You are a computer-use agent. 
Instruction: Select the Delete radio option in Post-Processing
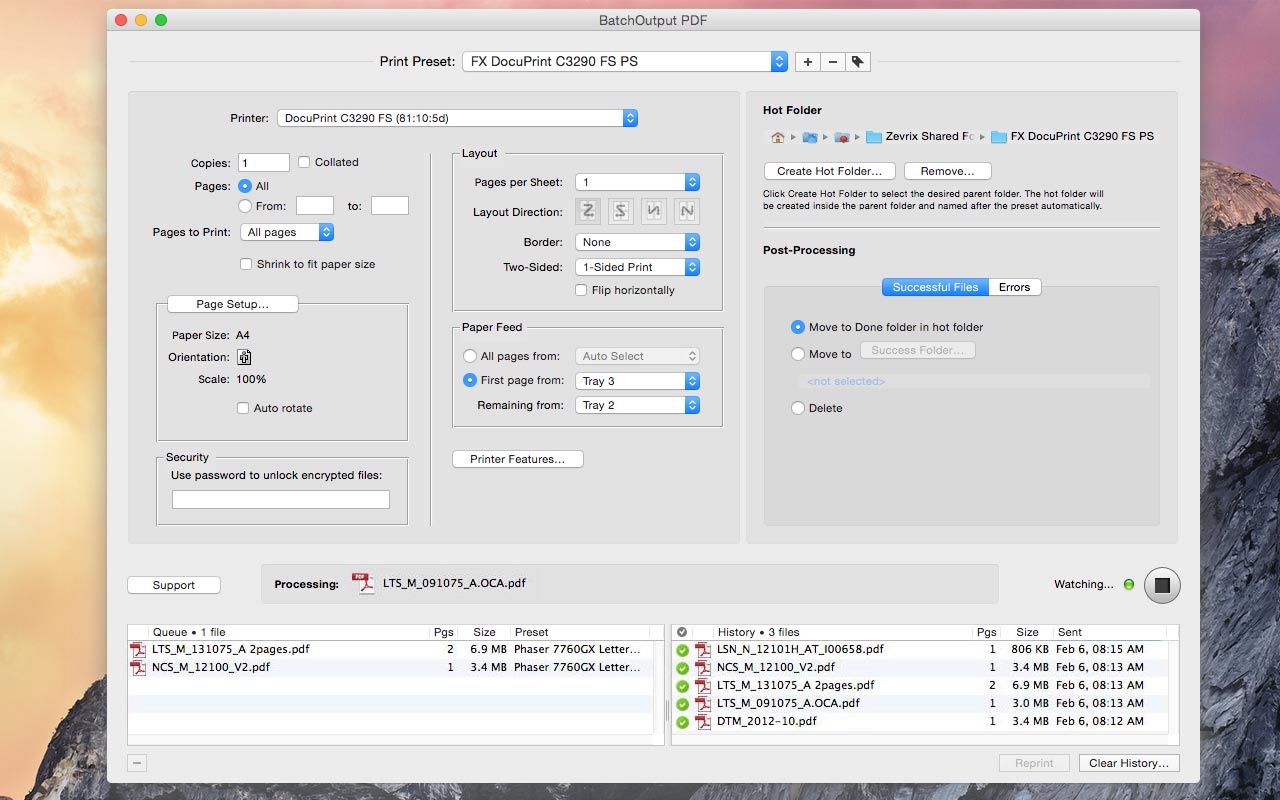point(798,408)
